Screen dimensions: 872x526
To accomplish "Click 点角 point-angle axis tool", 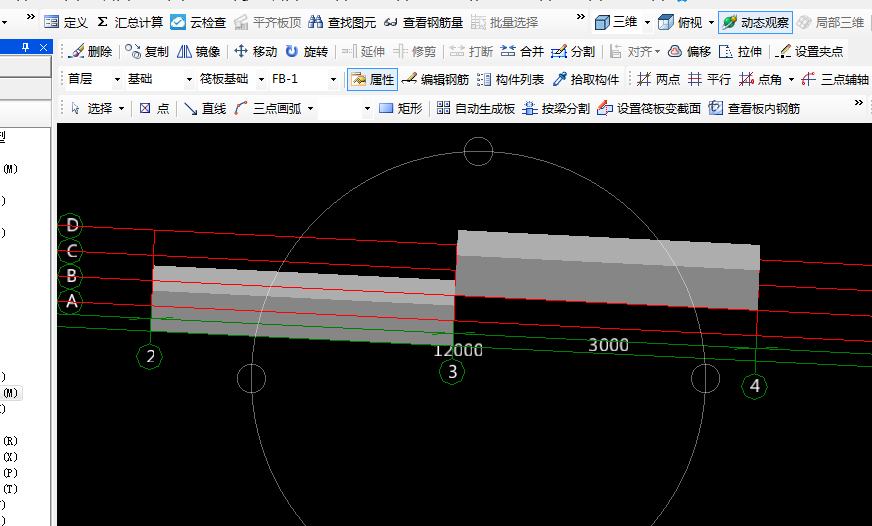I will [x=760, y=80].
